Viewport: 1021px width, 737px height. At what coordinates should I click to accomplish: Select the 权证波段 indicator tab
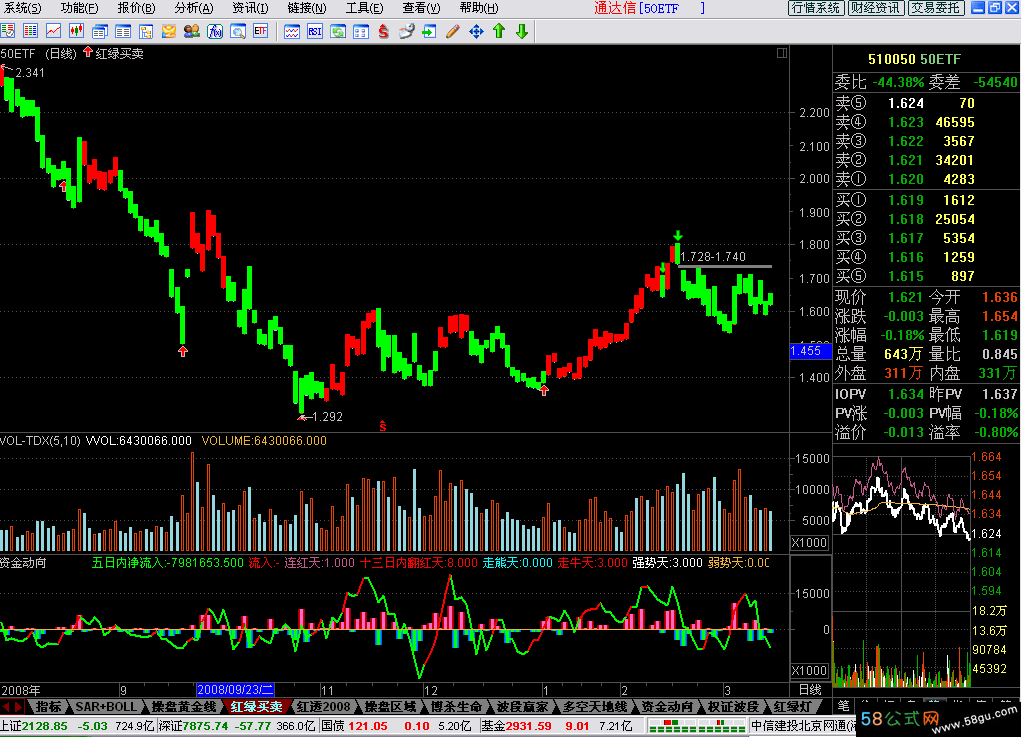[733, 706]
